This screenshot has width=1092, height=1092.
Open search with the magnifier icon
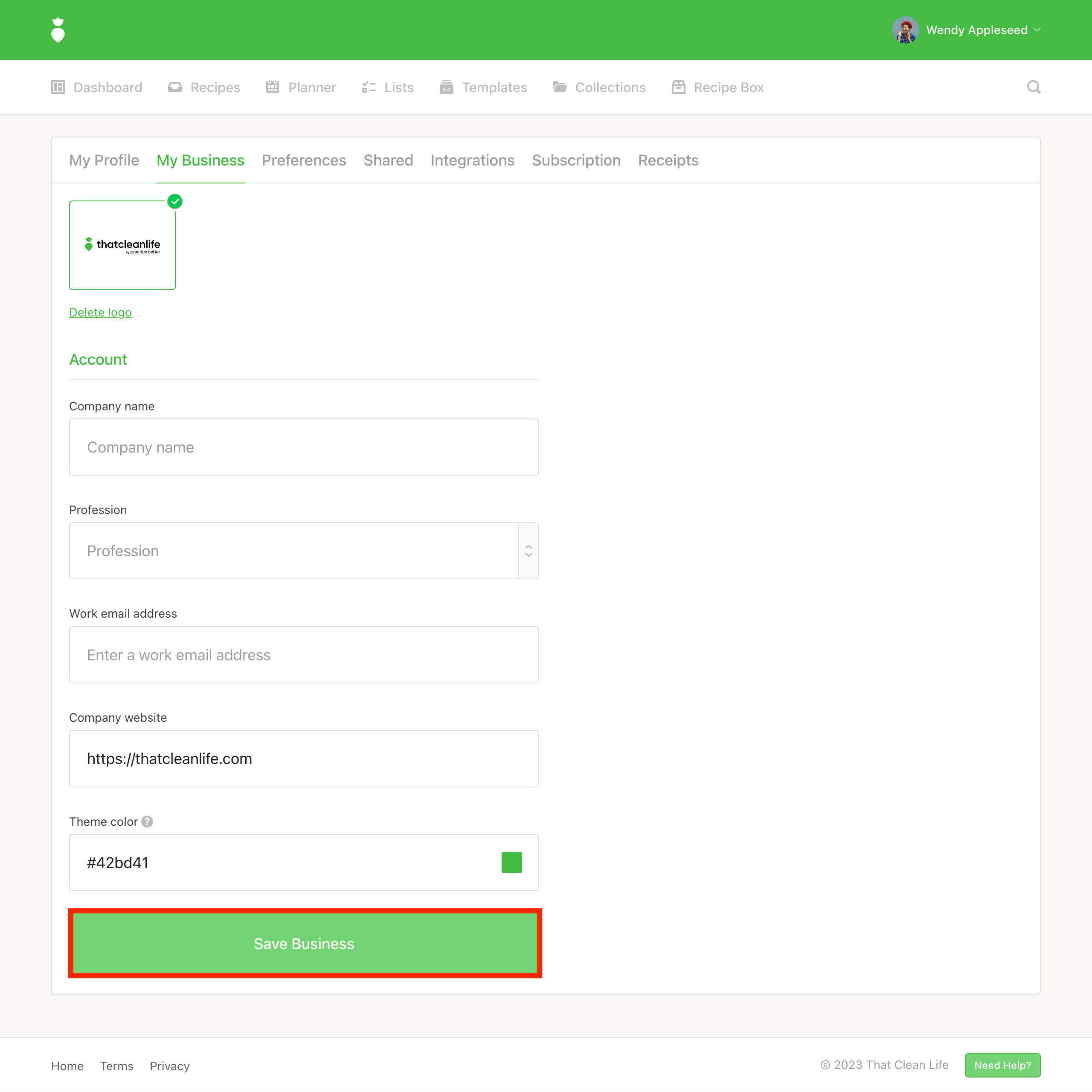tap(1033, 87)
